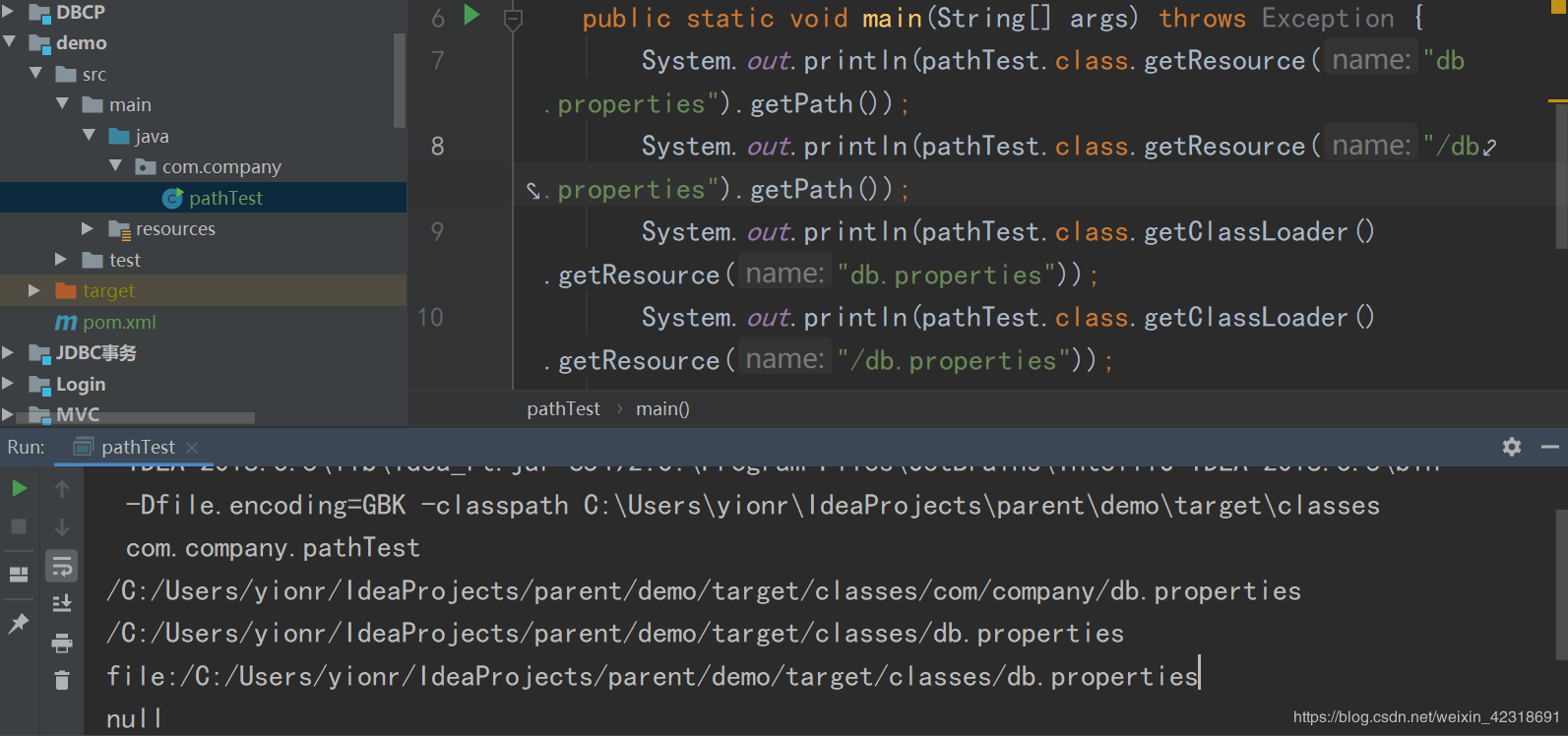Click console line starting "file:/C:/Users"

[x=653, y=677]
